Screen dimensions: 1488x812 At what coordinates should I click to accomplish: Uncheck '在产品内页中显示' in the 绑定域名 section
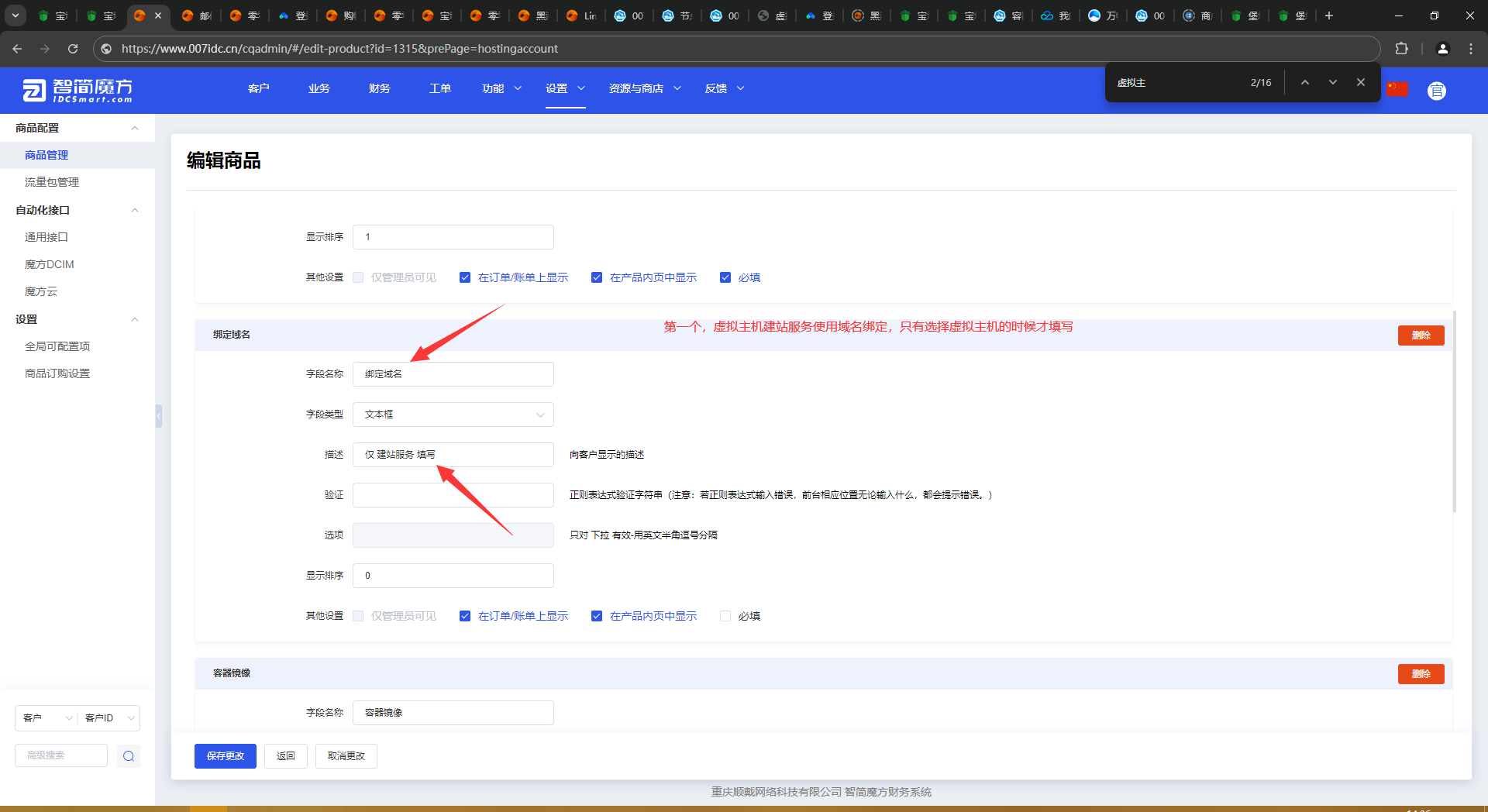click(597, 616)
